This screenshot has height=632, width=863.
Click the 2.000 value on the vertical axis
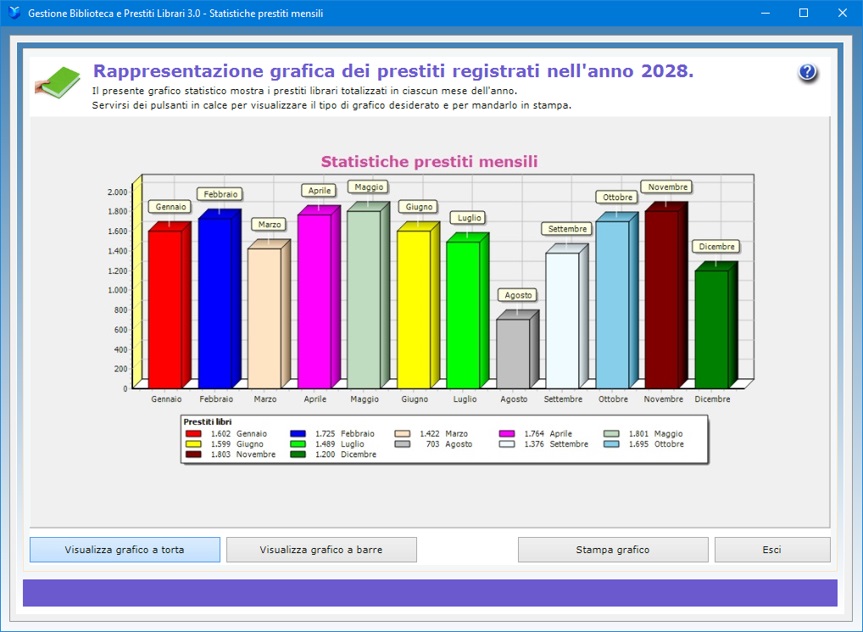click(118, 192)
